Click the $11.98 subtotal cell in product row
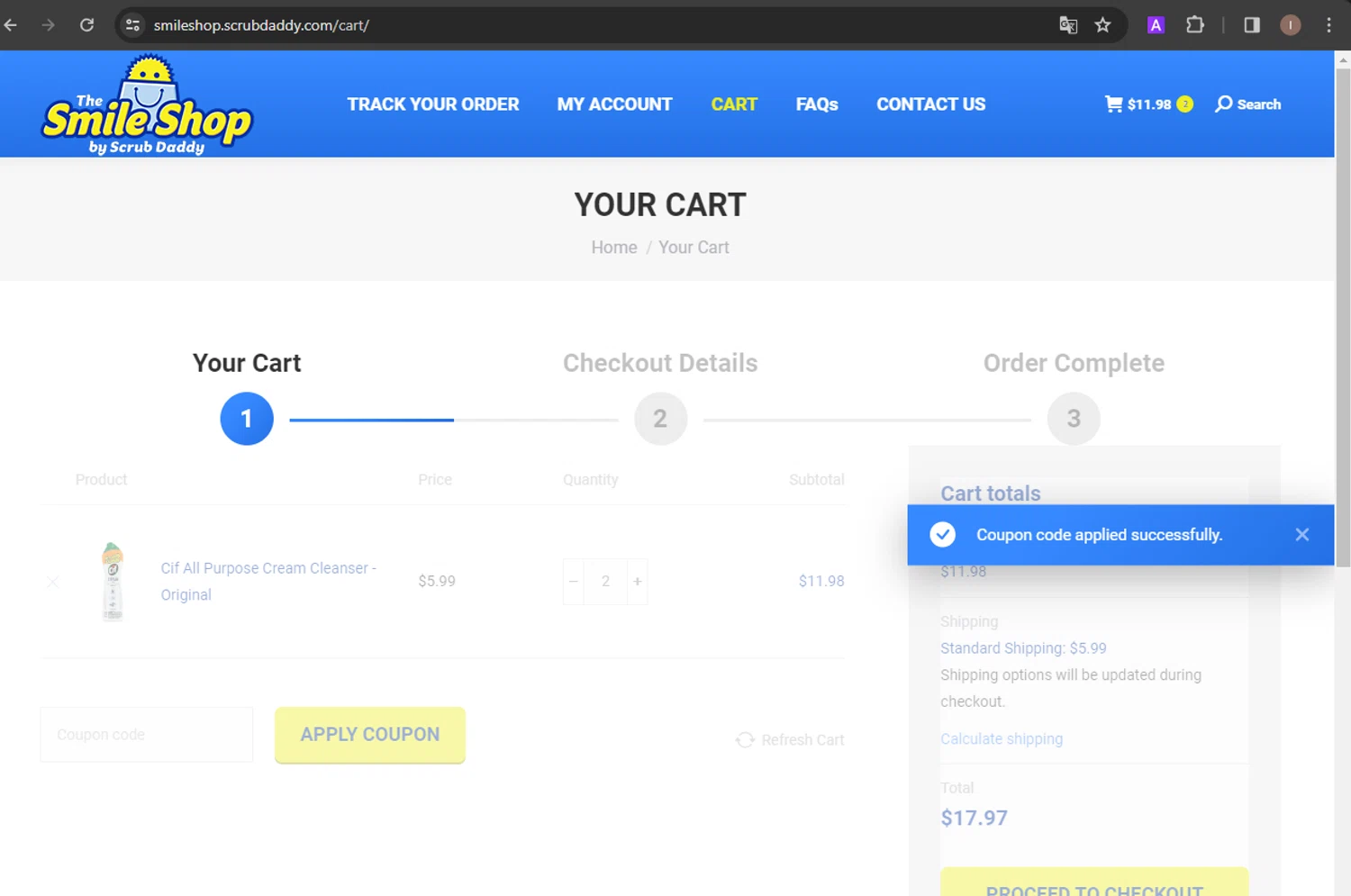 click(821, 582)
